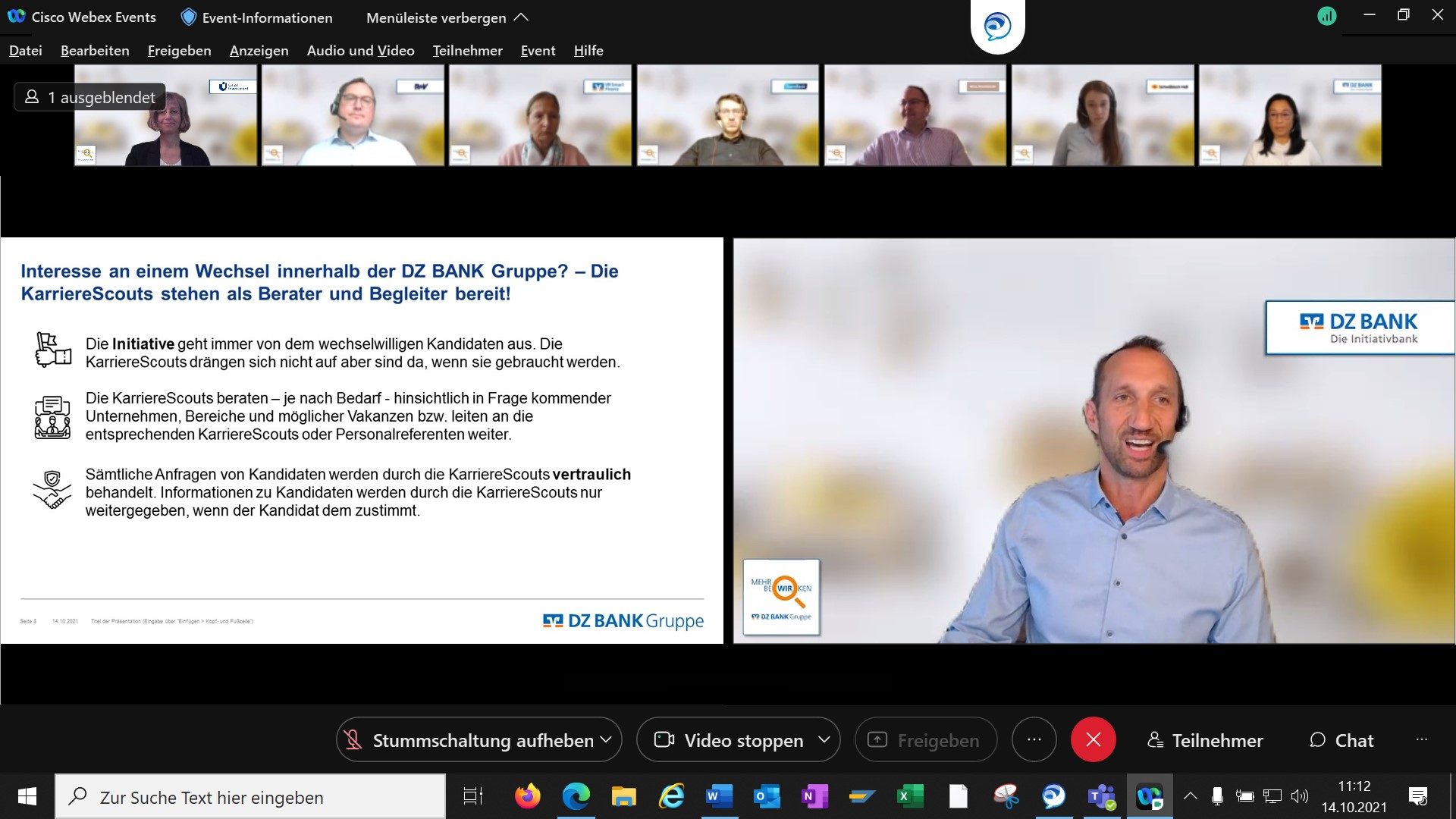Viewport: 1456px width, 819px height.
Task: Launch Firefox from taskbar
Action: pos(528,796)
